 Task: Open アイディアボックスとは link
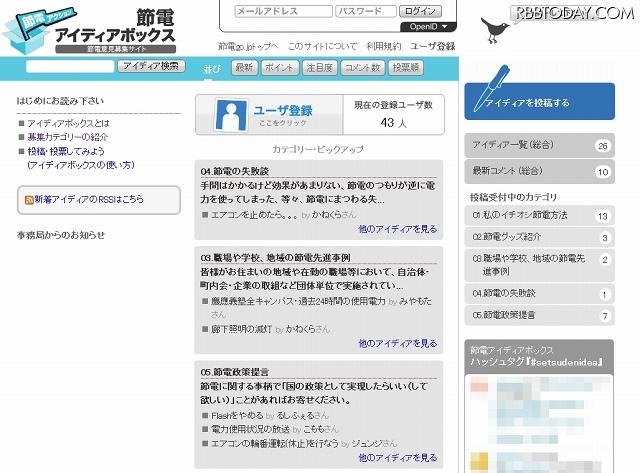68,124
